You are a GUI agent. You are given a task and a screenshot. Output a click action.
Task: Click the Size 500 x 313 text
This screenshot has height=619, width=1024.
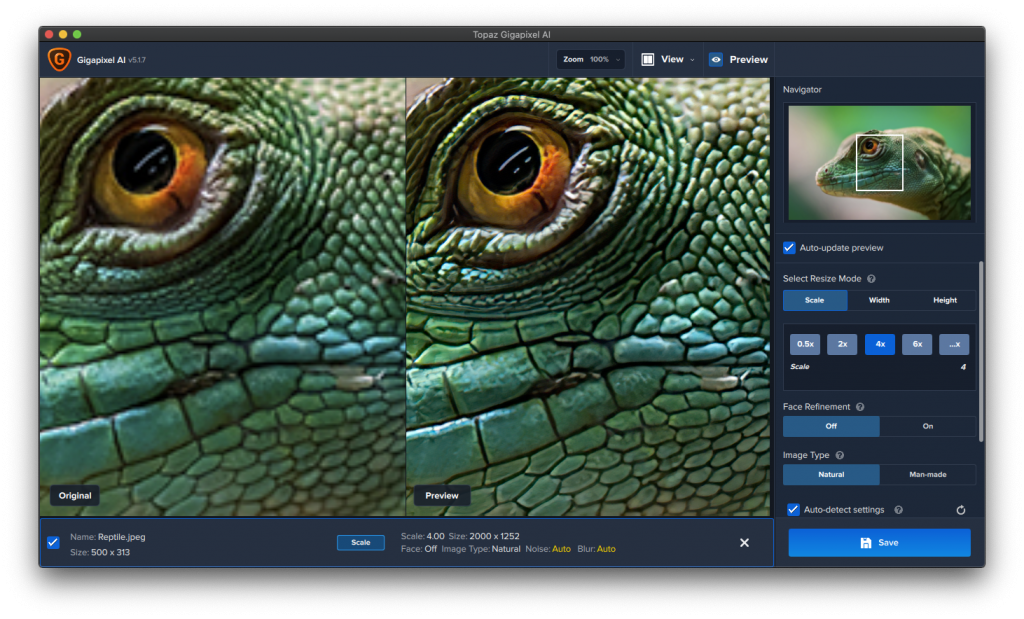[x=100, y=552]
